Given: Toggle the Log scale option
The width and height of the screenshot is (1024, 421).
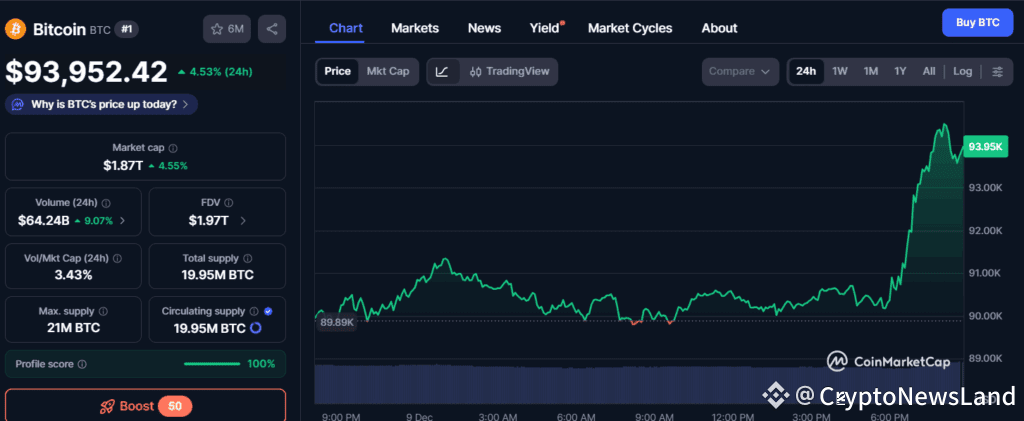Looking at the screenshot, I should pos(962,72).
